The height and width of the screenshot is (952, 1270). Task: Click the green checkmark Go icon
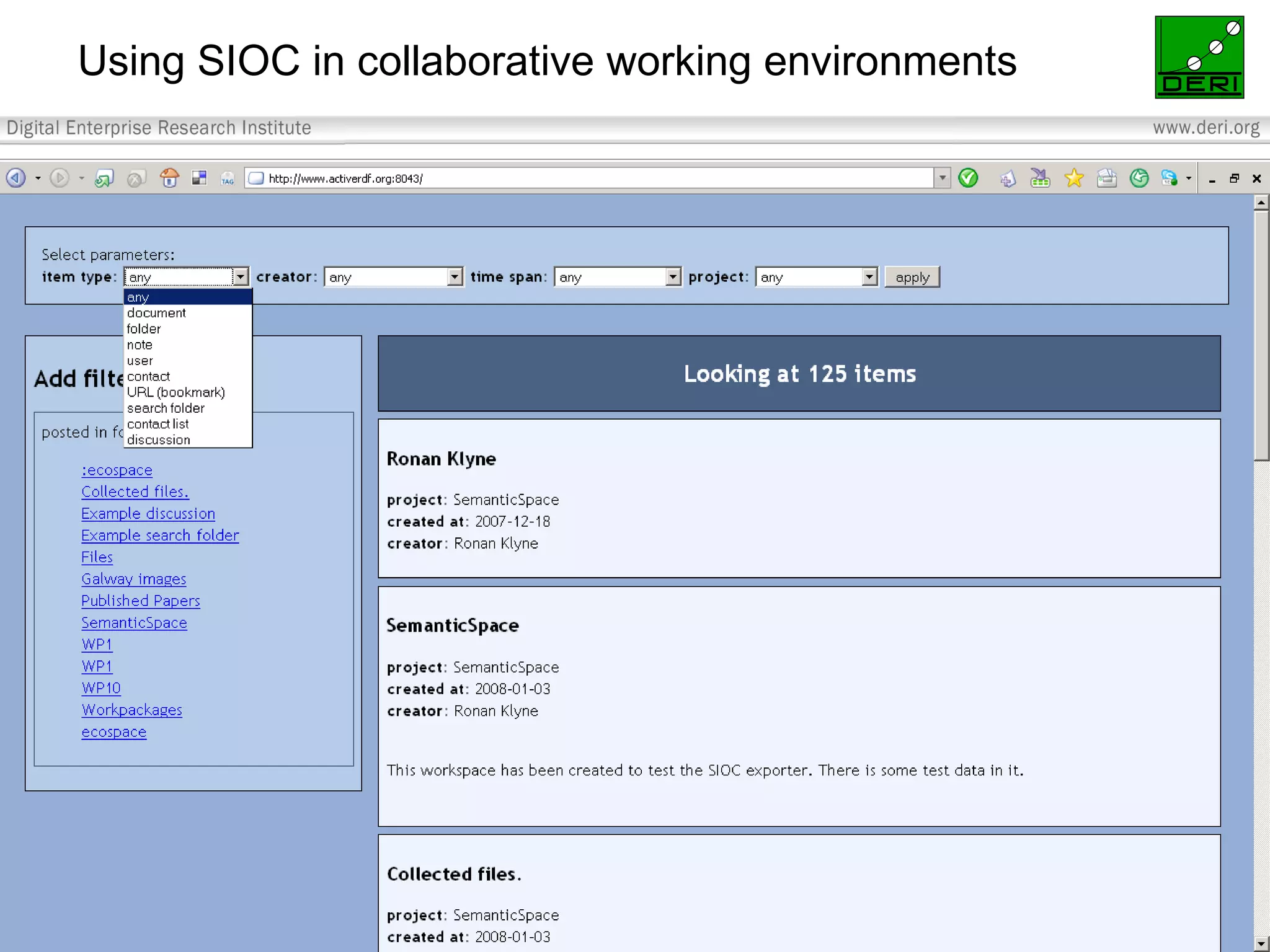pos(968,178)
